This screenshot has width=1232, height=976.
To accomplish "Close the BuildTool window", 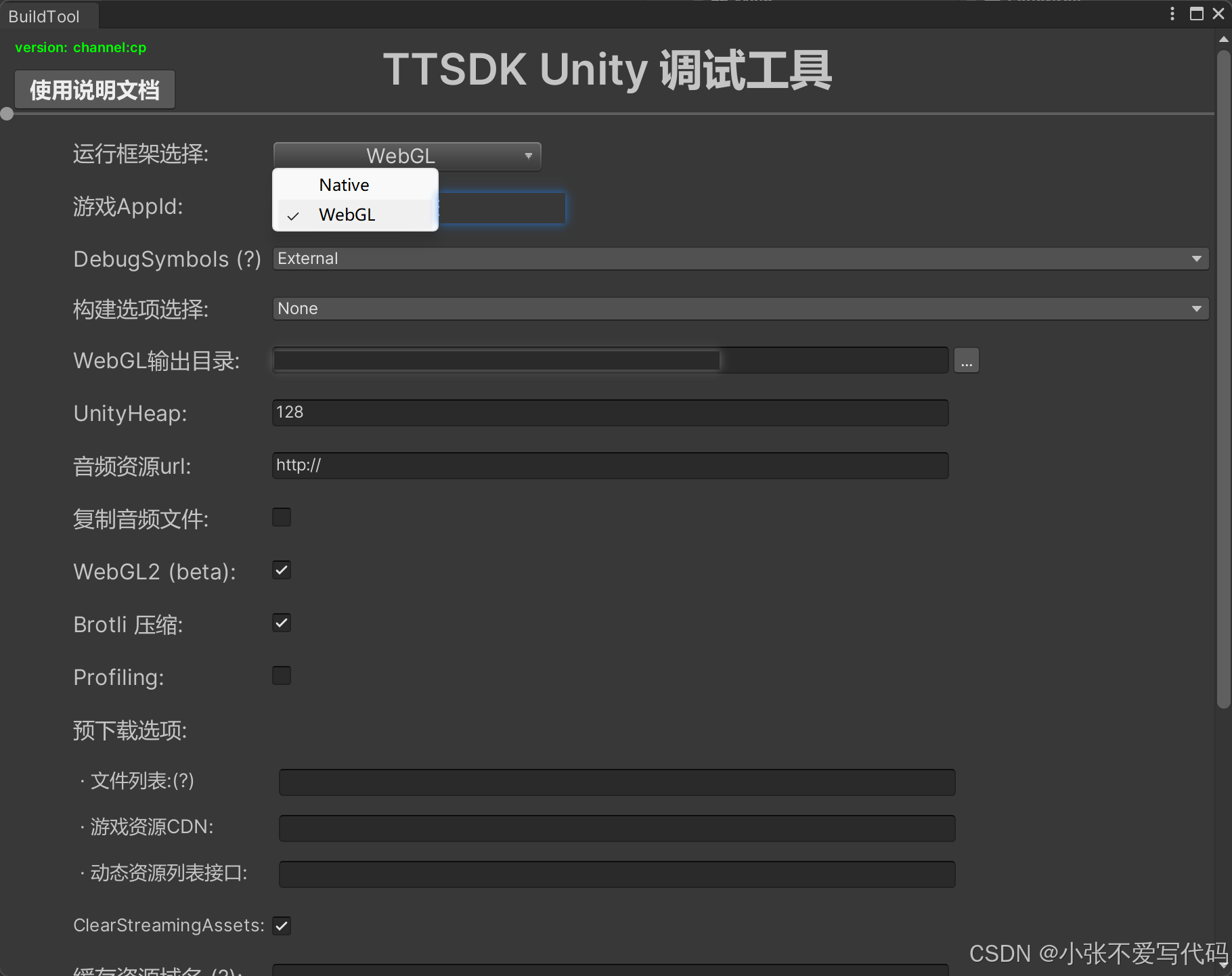I will coord(1218,14).
